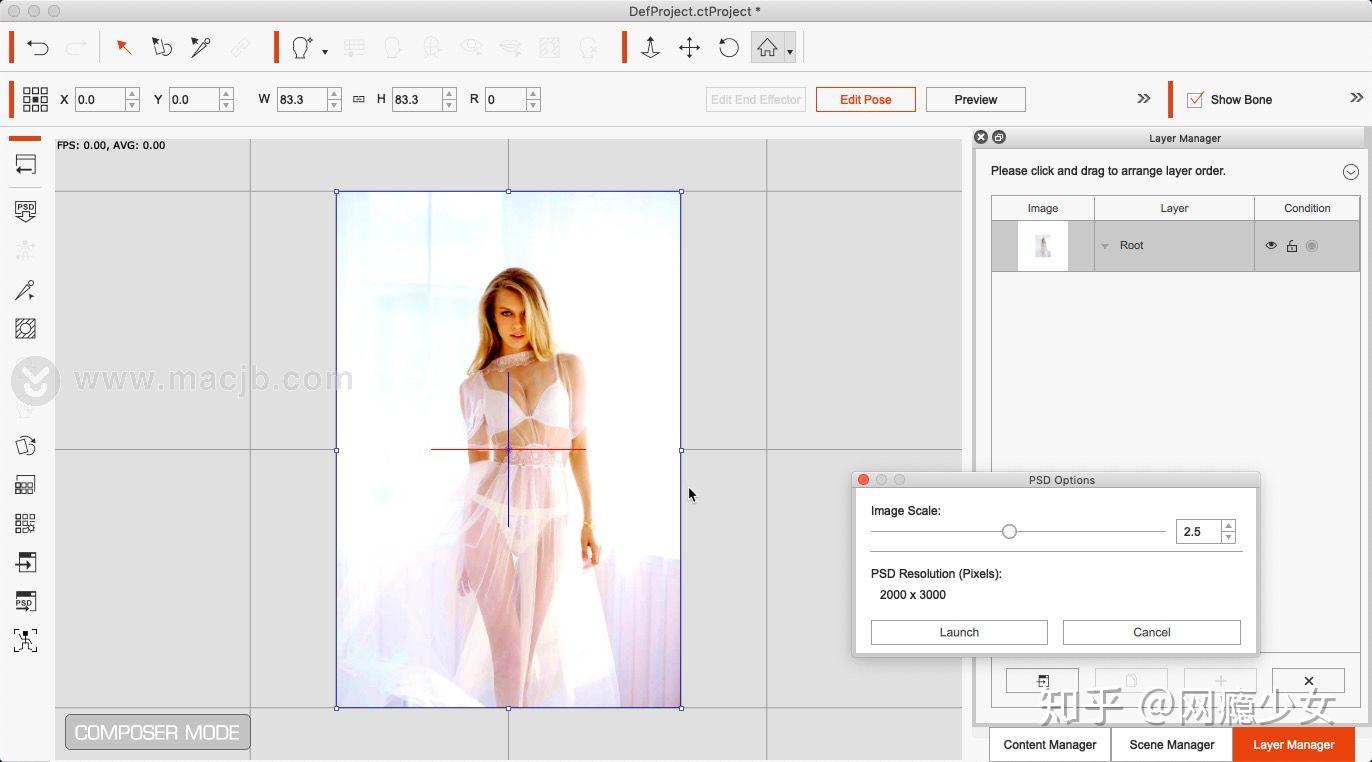Screen dimensions: 1372x762
Task: Select the bone pen tool in sidebar
Action: pyautogui.click(x=25, y=290)
